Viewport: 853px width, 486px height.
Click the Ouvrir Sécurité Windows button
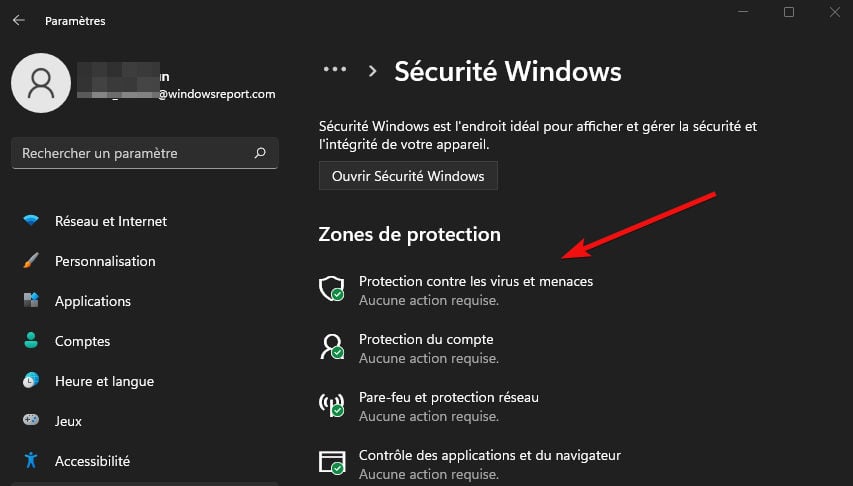coord(408,176)
